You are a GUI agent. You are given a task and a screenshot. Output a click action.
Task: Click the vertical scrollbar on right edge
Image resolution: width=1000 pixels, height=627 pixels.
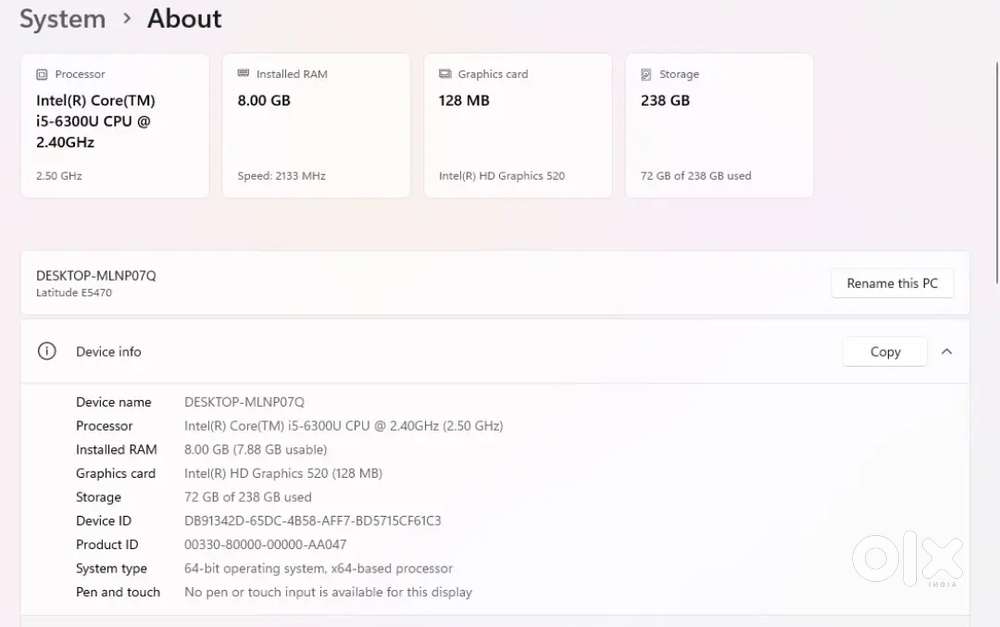pos(996,172)
